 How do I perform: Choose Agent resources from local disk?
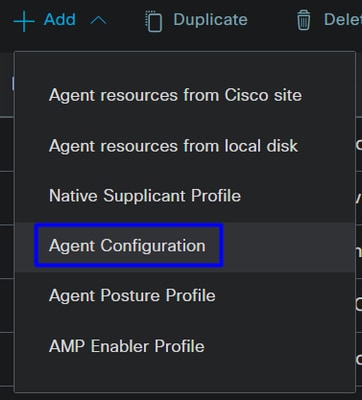click(173, 146)
